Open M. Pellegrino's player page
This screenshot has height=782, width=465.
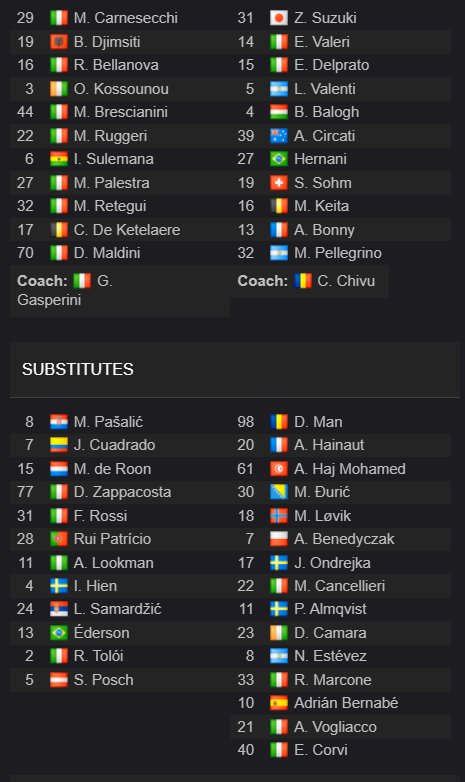coord(338,253)
